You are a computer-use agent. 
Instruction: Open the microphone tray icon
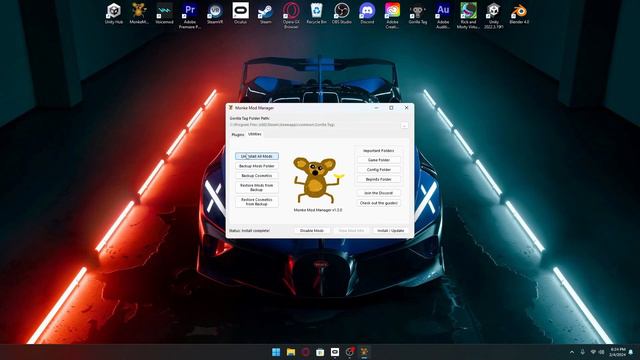click(582, 352)
